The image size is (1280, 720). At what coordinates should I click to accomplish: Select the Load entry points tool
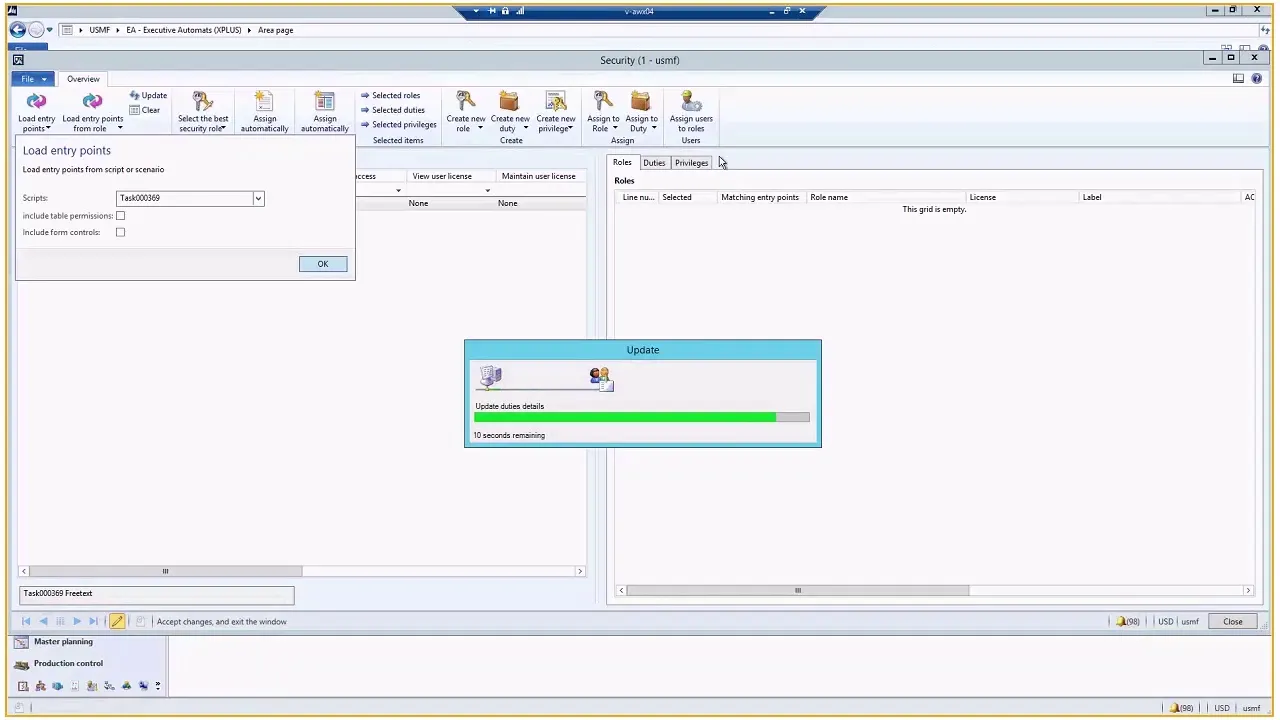(x=36, y=110)
